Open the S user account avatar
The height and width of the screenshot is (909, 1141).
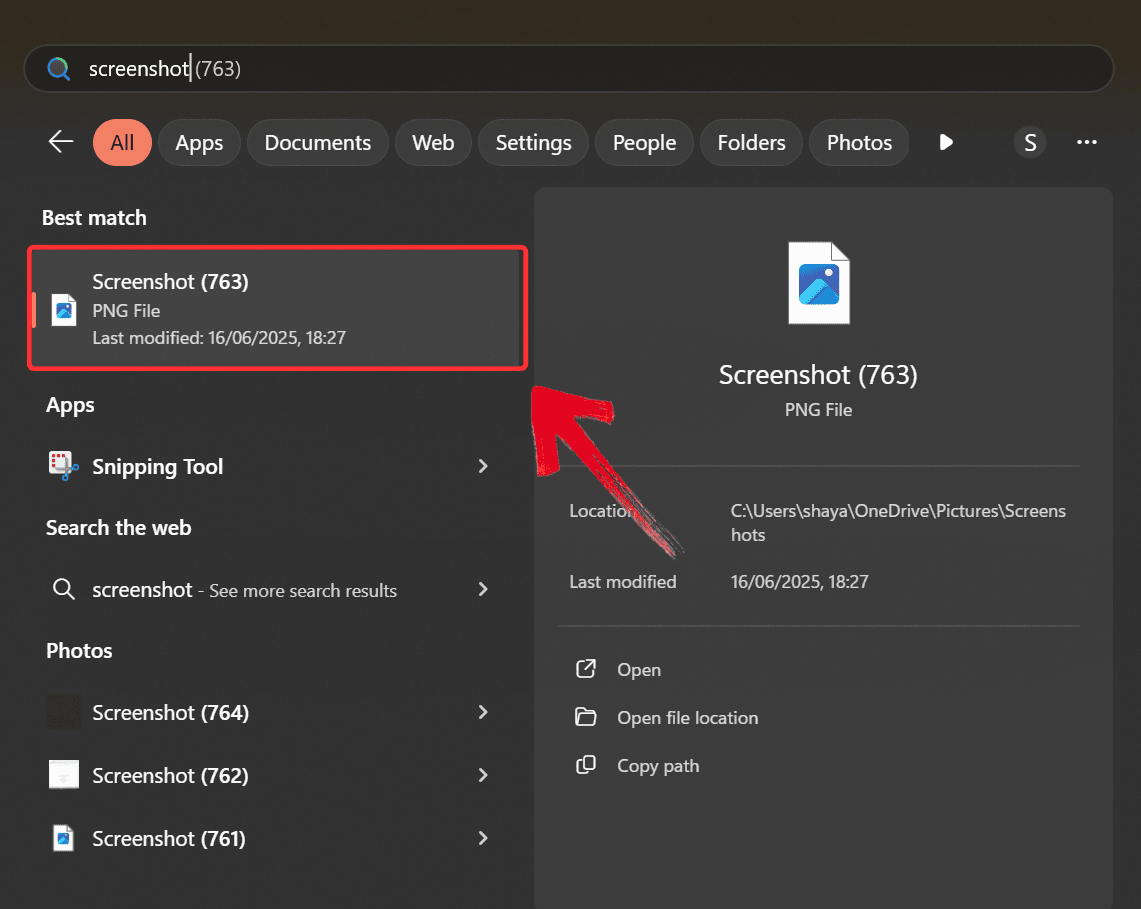(x=1030, y=143)
